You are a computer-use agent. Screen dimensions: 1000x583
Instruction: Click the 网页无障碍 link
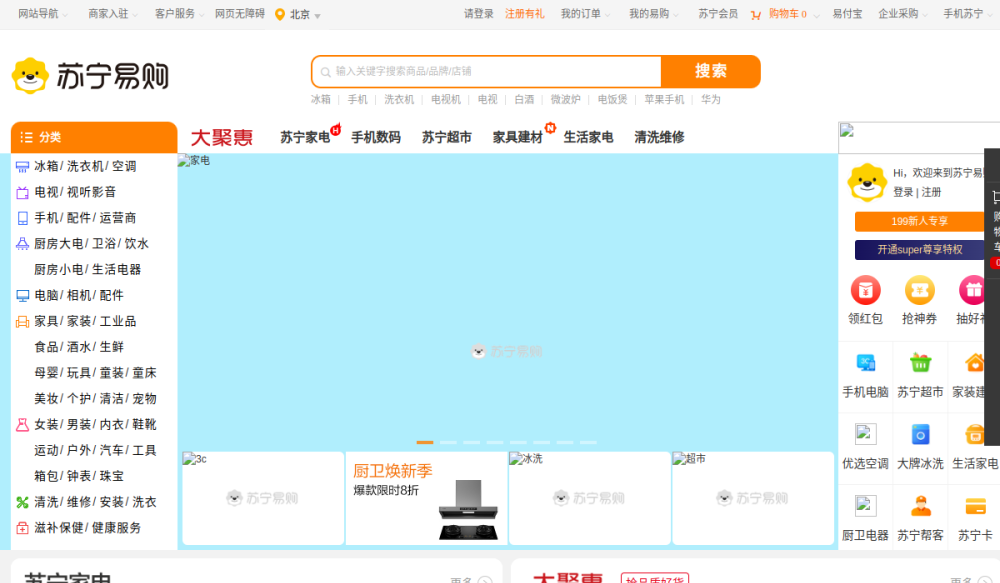(240, 14)
